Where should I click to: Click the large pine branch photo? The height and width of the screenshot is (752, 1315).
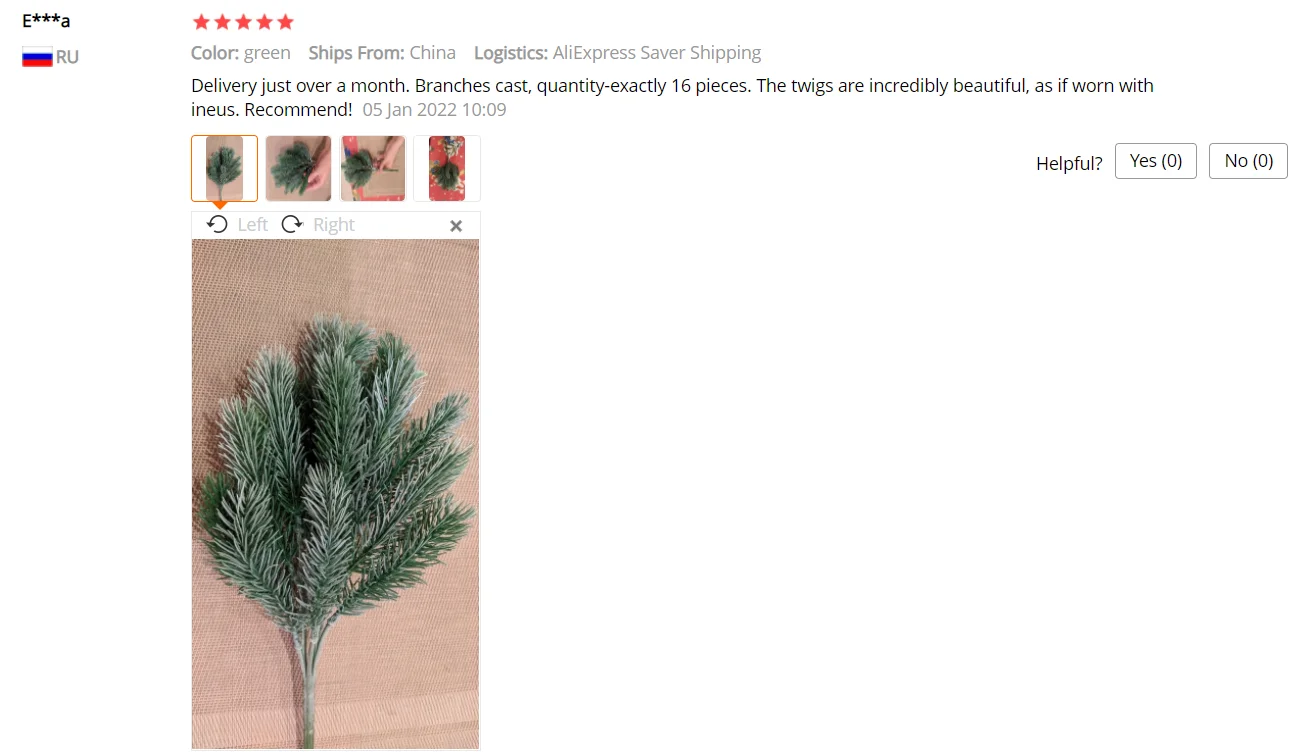335,494
